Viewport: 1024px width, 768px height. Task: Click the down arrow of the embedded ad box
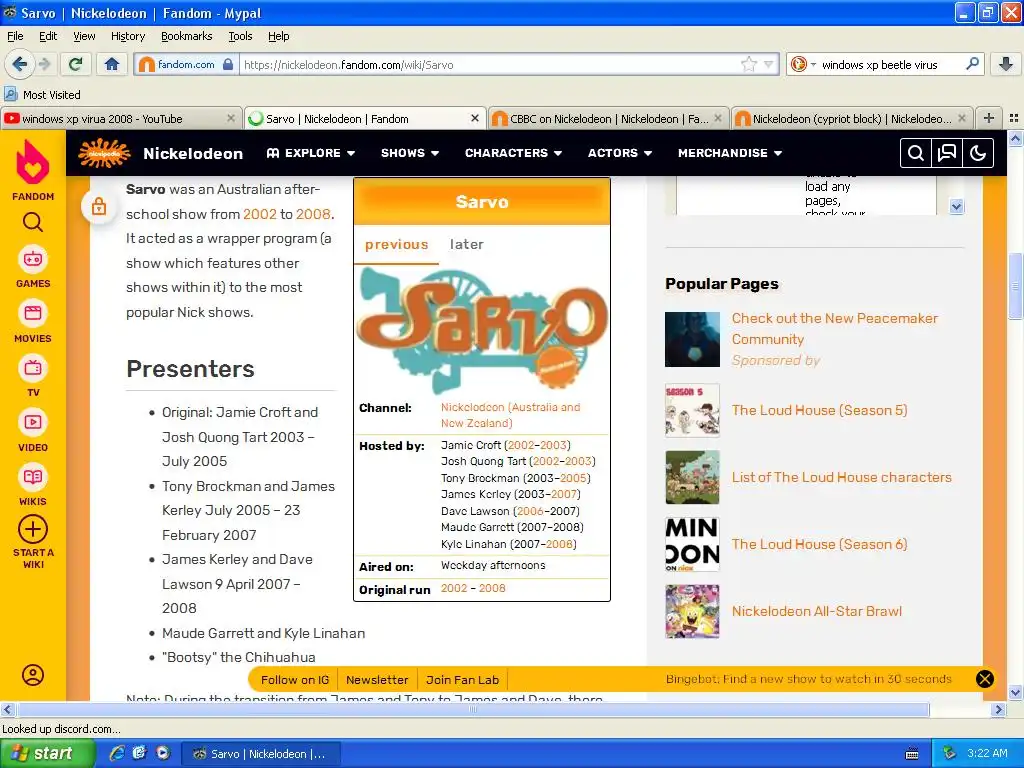pyautogui.click(x=956, y=207)
